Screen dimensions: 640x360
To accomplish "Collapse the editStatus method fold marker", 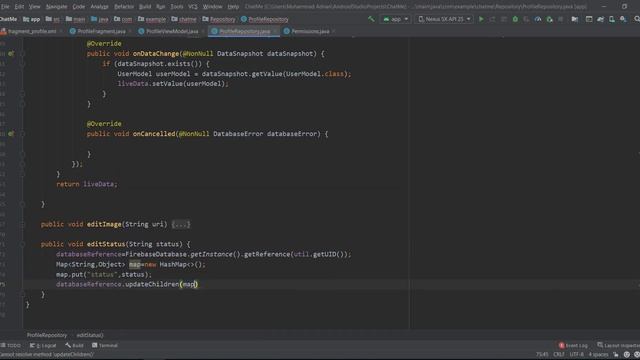I will (x=22, y=244).
